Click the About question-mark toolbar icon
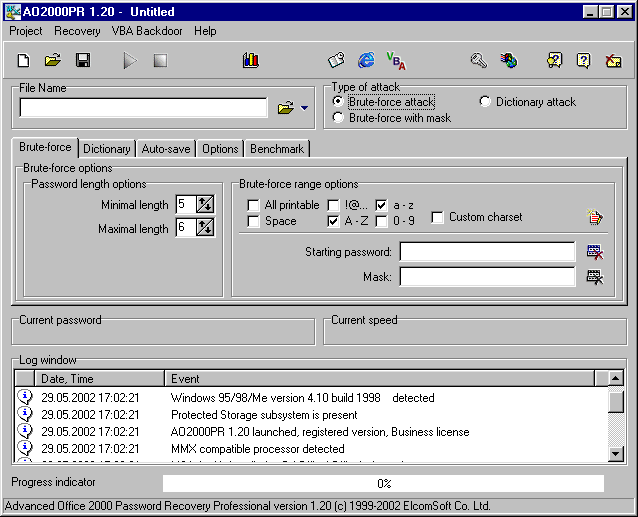The image size is (638, 517). pos(583,61)
